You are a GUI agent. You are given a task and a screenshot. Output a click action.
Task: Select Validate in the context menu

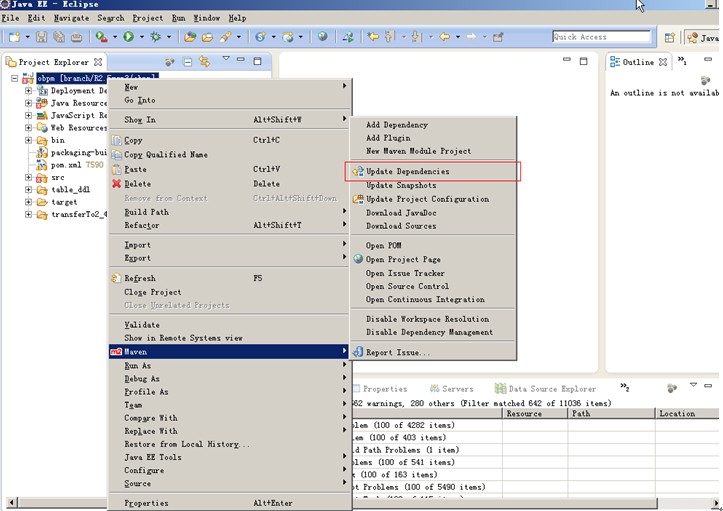pos(229,325)
